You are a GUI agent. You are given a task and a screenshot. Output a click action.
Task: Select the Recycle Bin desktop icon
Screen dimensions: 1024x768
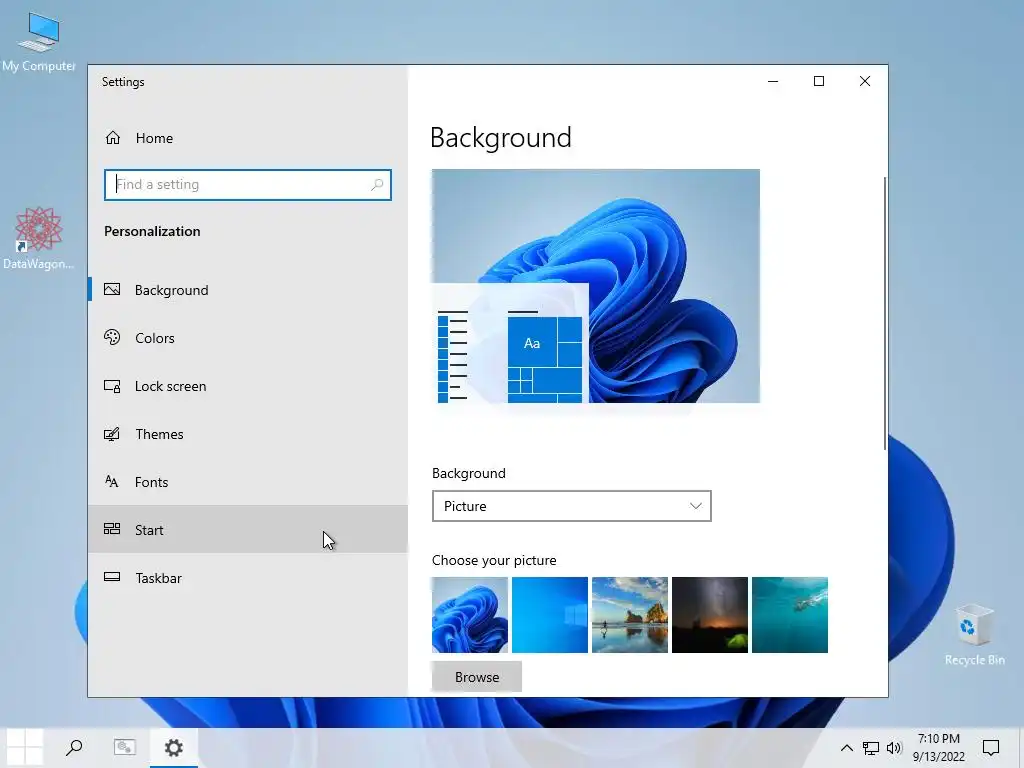(974, 635)
